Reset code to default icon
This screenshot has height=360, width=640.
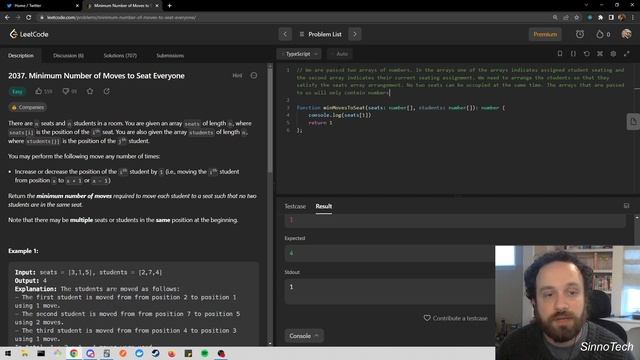(x=587, y=54)
